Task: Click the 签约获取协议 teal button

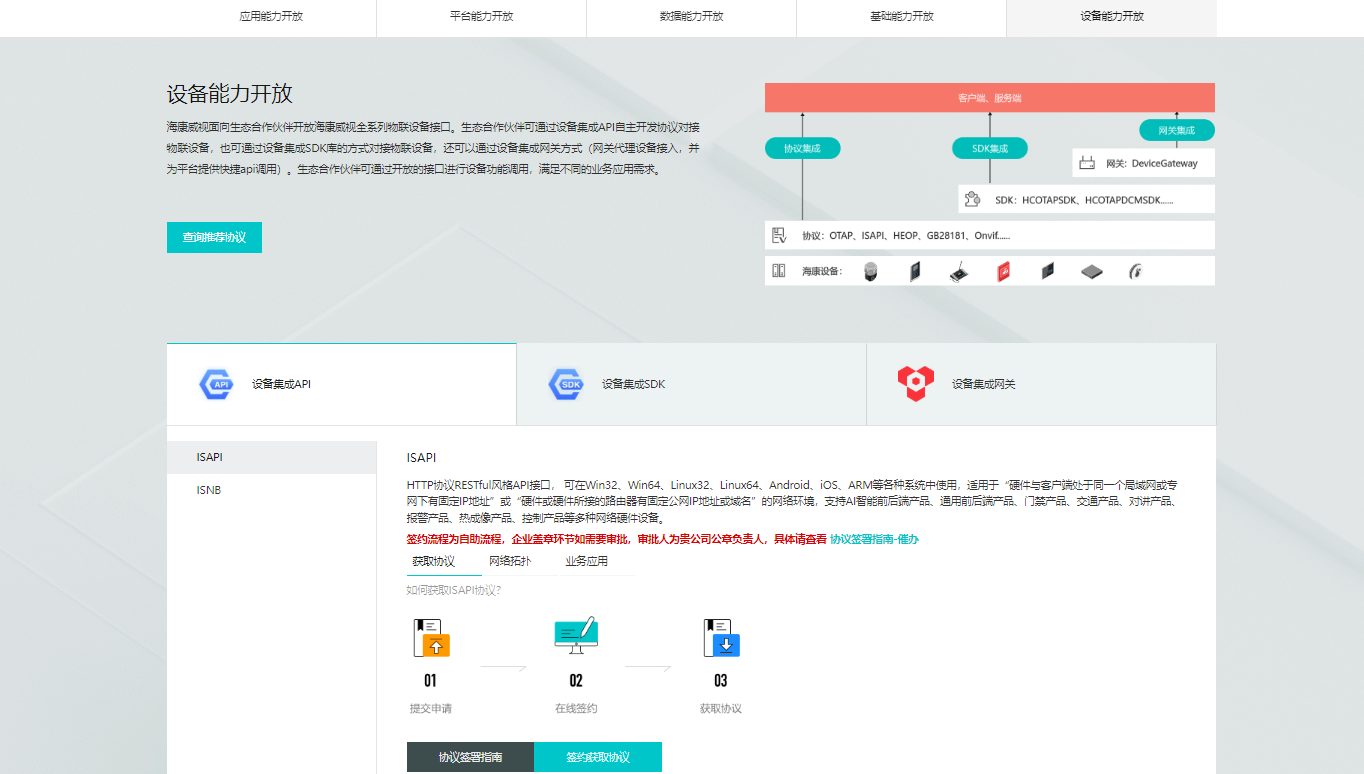Action: [598, 757]
